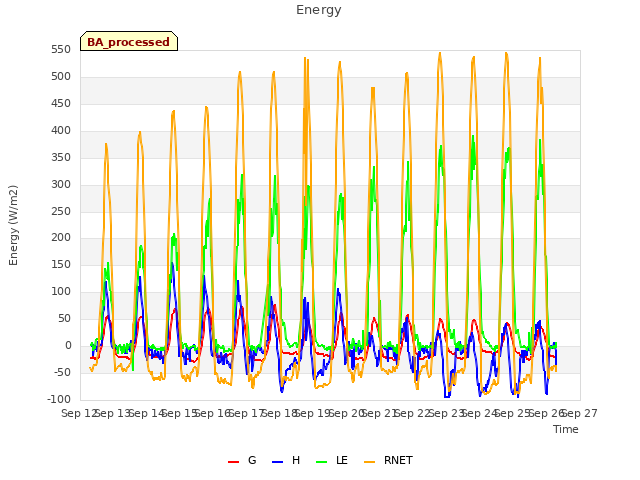Click the BA_processed annotation label
The width and height of the screenshot is (640, 480).
(x=129, y=42)
